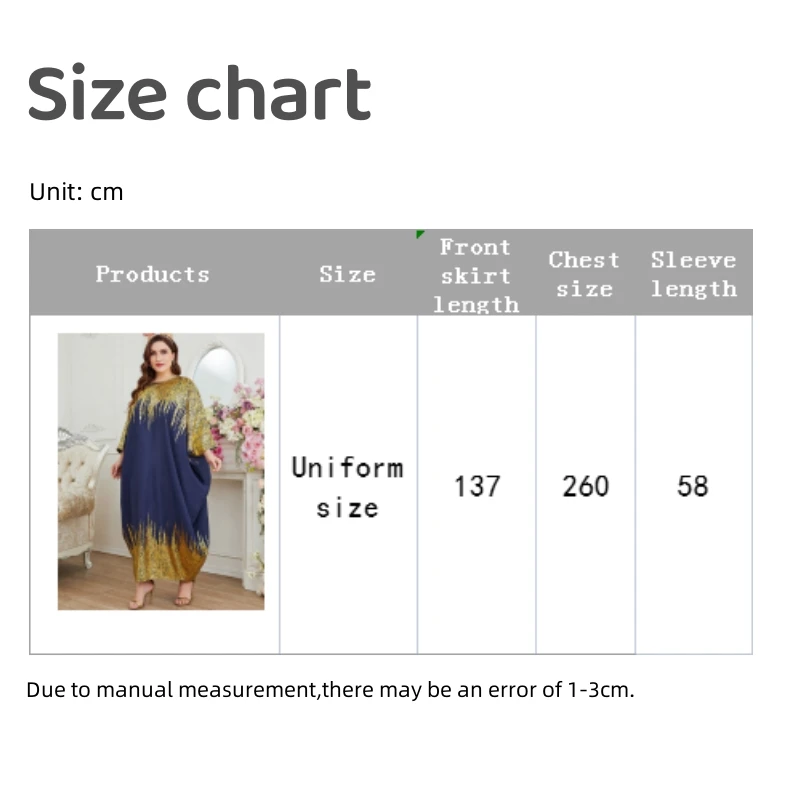800x800 pixels.
Task: Select the 137 front skirt length value
Action: coord(477,486)
